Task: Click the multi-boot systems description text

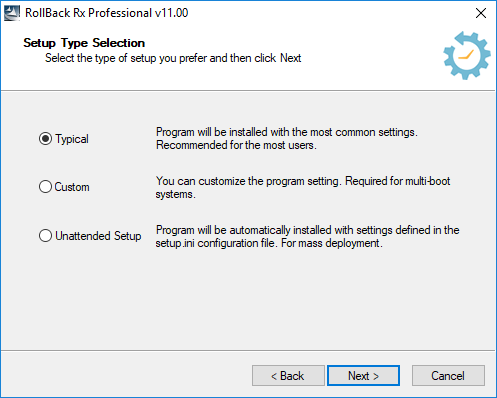Action: point(303,187)
